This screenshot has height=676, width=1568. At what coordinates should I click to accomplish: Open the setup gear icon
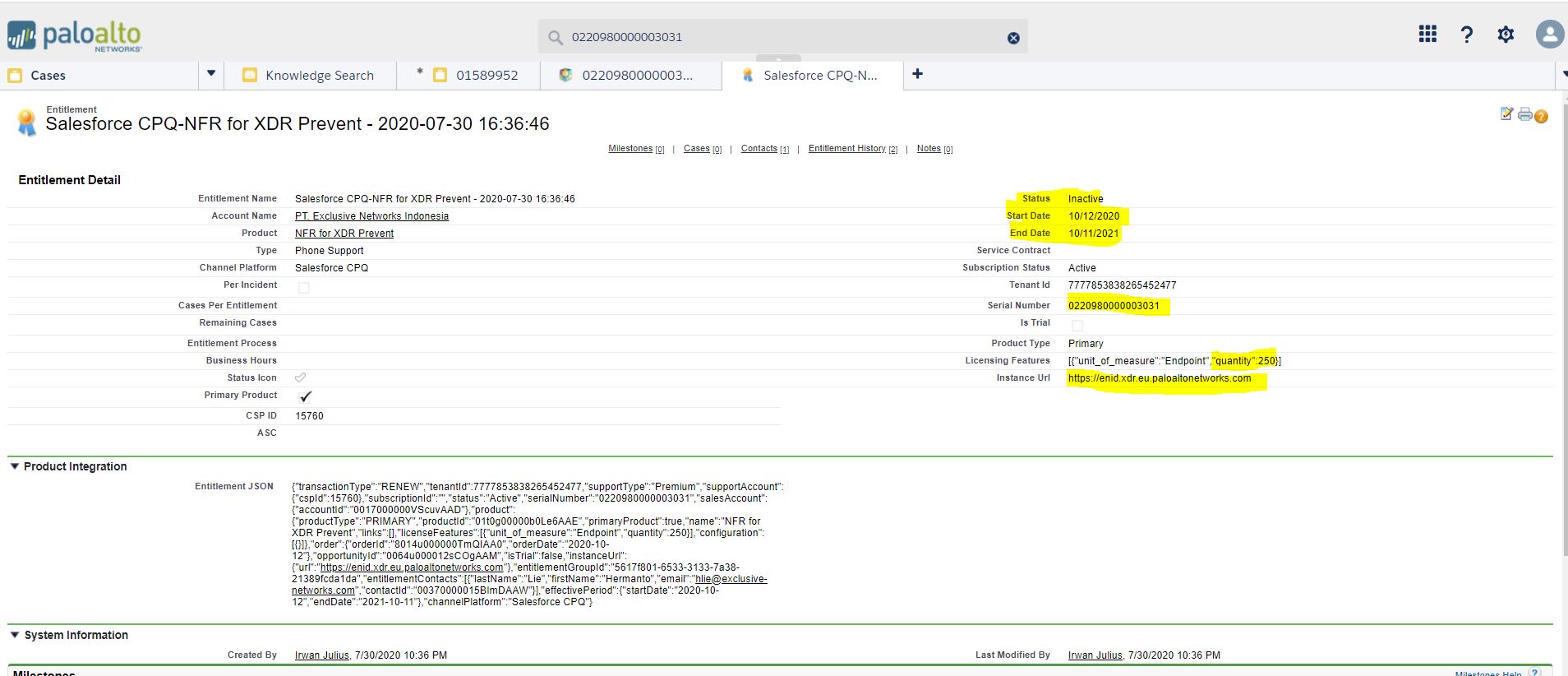click(1505, 35)
